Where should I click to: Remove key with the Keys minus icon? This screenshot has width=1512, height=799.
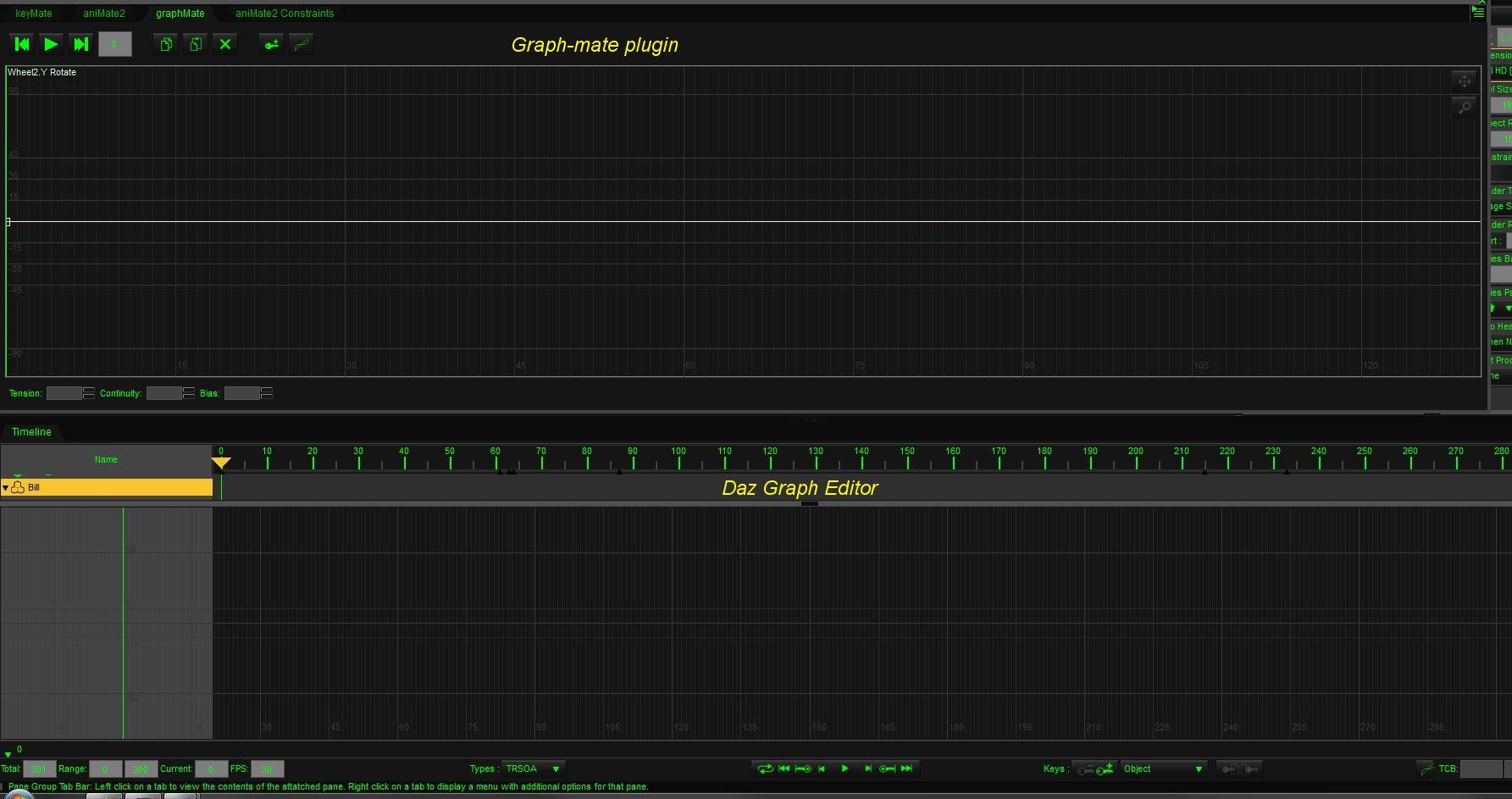[1084, 769]
